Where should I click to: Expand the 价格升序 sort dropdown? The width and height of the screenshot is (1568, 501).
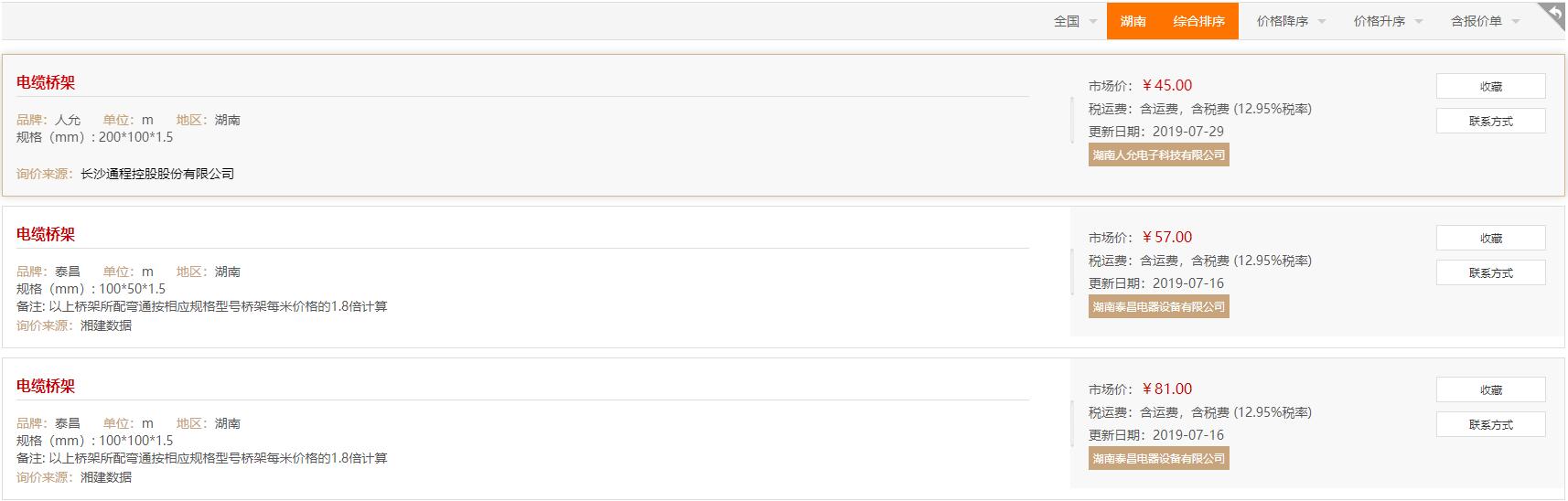1388,21
